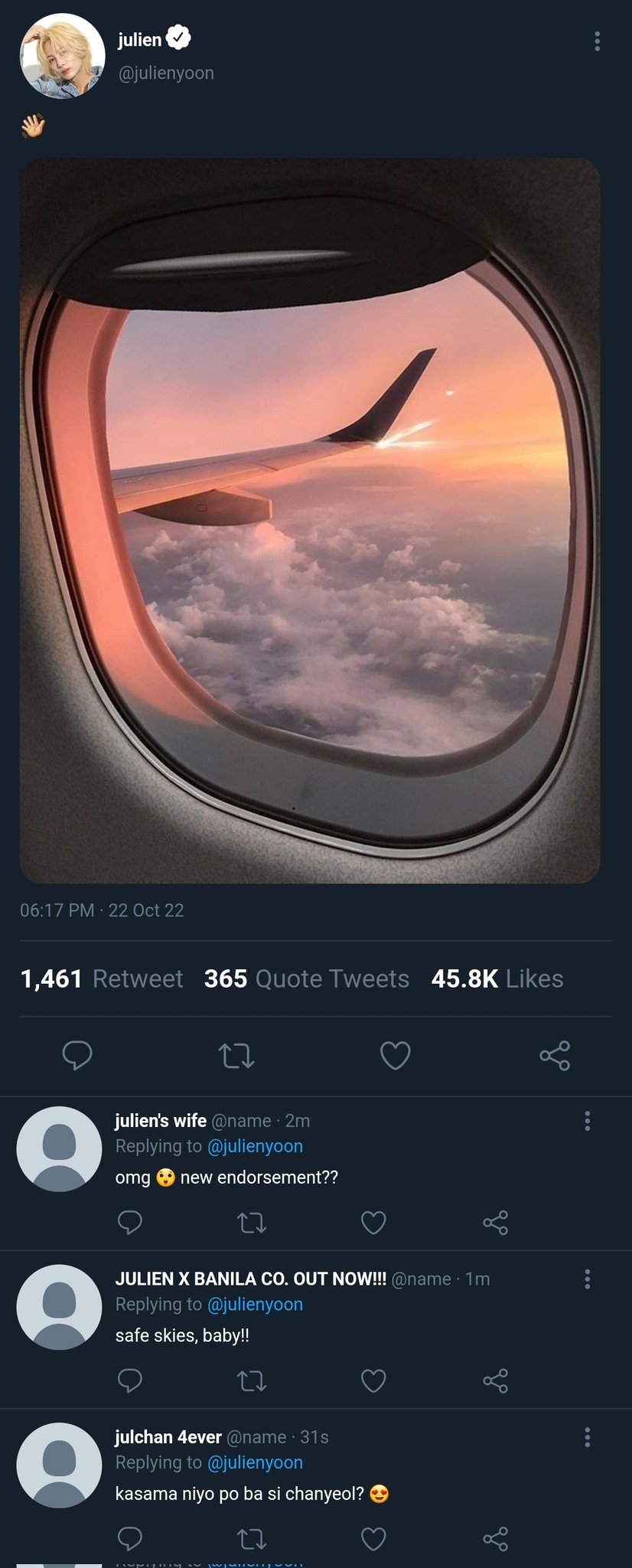Retweet julchan 4ever's reply
The width and height of the screenshot is (632, 1568).
(252, 1539)
